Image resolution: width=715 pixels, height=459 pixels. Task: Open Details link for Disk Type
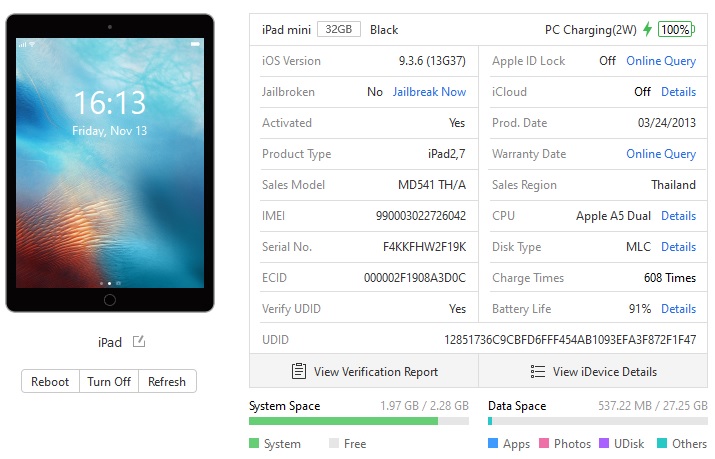click(x=679, y=247)
